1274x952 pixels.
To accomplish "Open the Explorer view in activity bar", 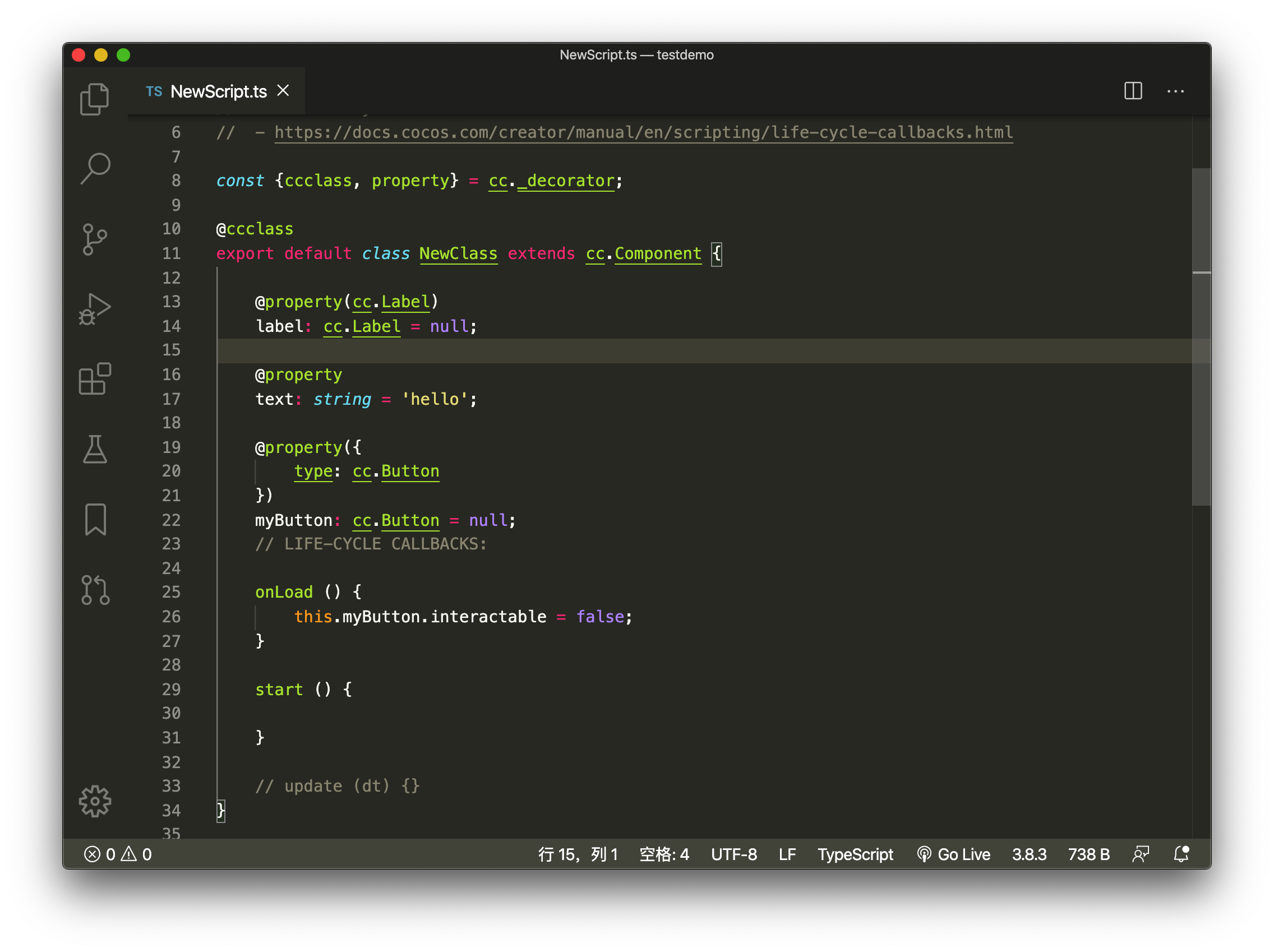I will [x=94, y=99].
